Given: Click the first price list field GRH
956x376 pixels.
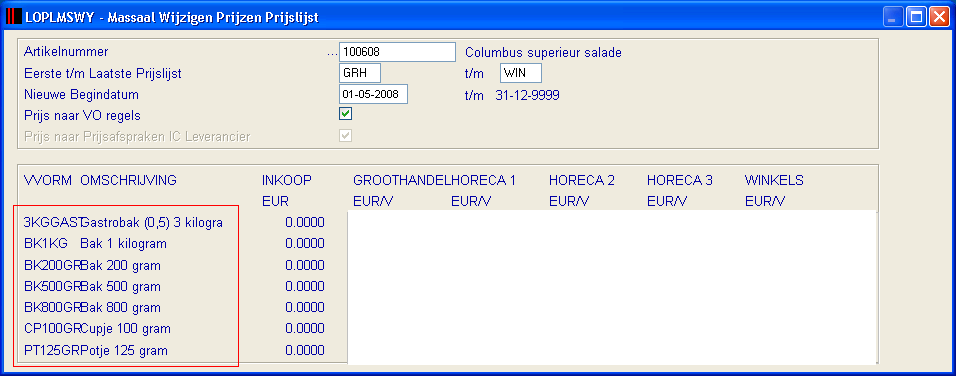Looking at the screenshot, I should click(x=360, y=73).
